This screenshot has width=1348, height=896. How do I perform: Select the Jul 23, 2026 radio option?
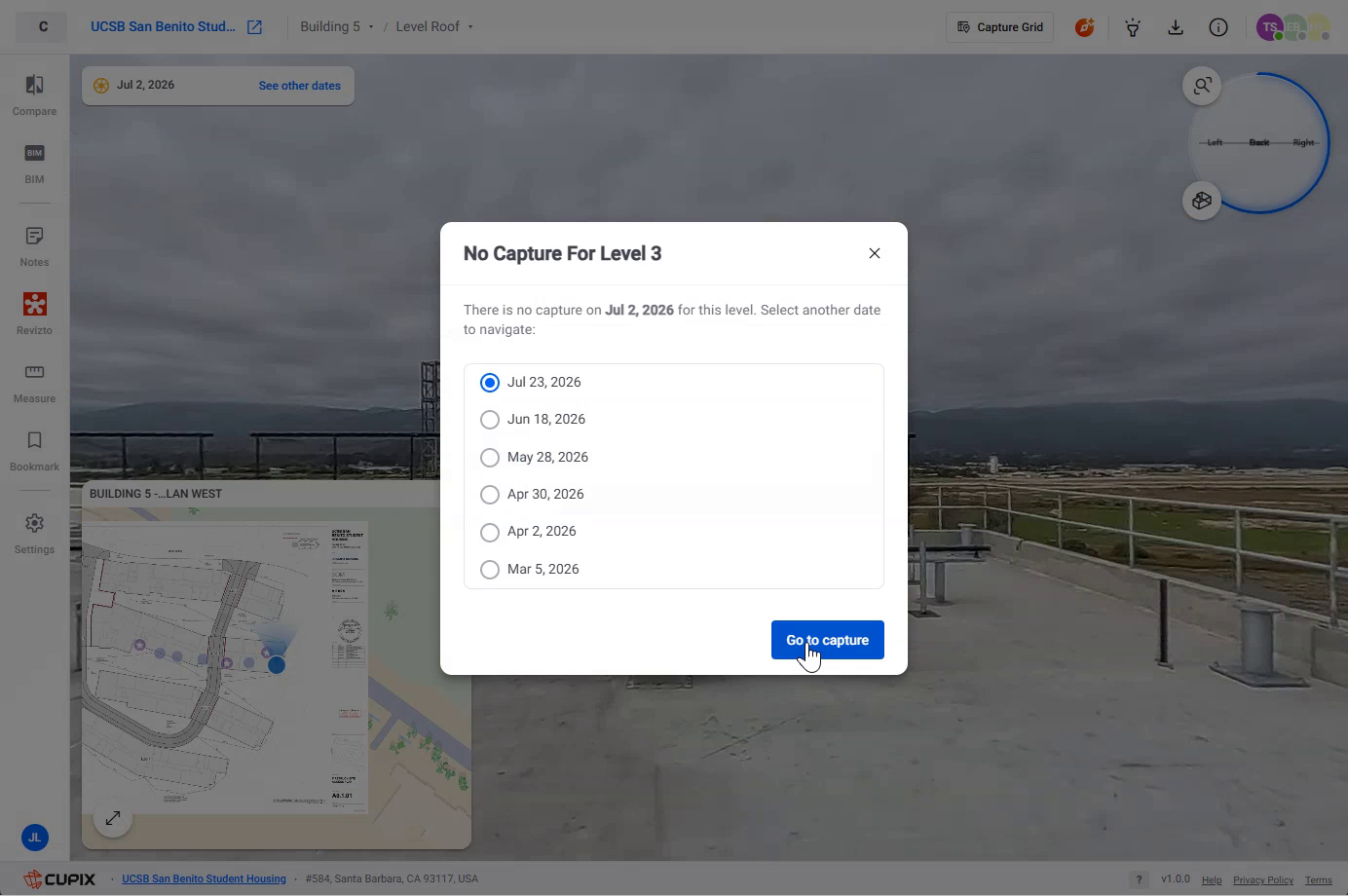(490, 383)
